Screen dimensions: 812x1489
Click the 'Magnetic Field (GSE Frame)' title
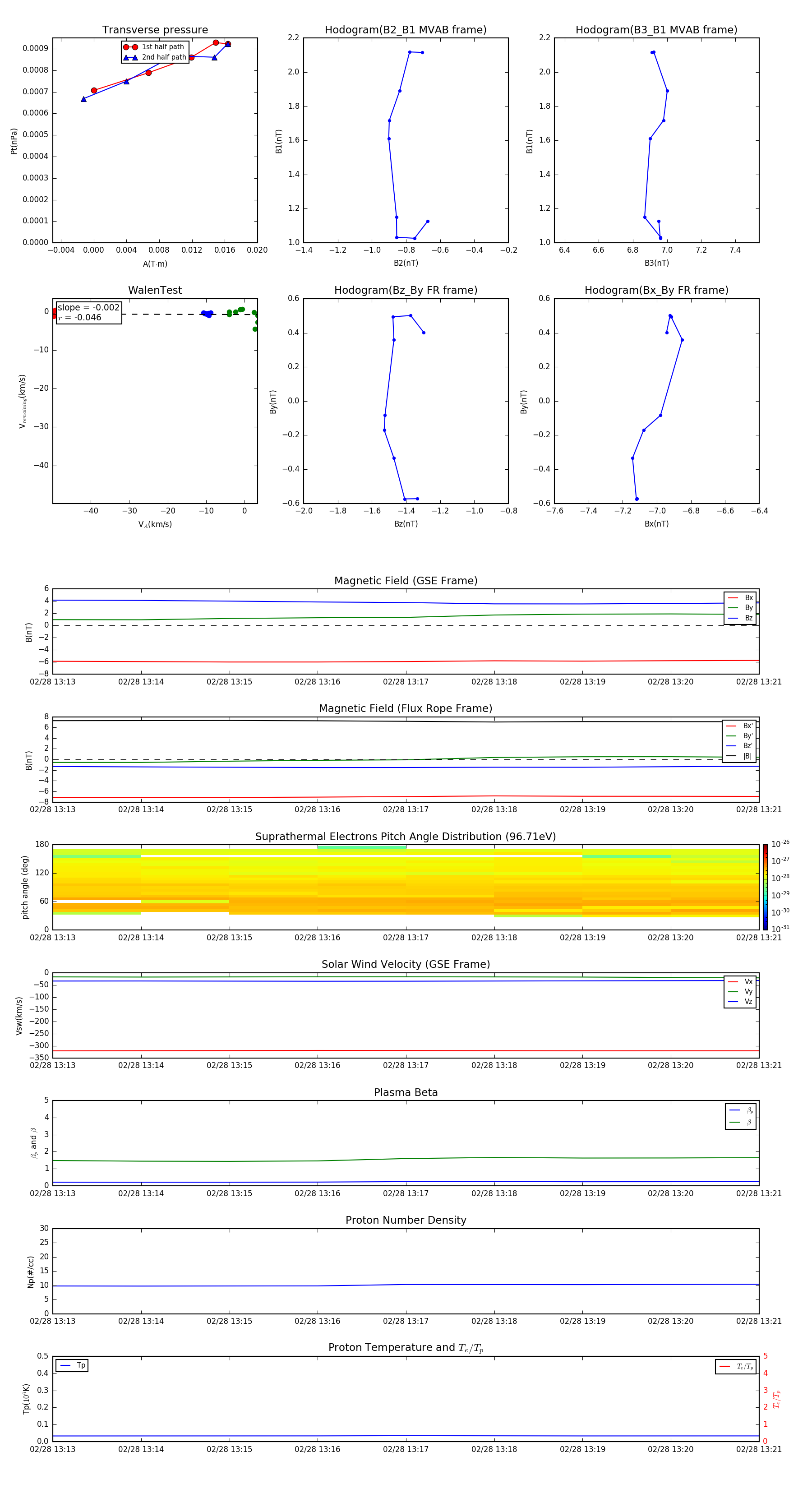point(406,581)
